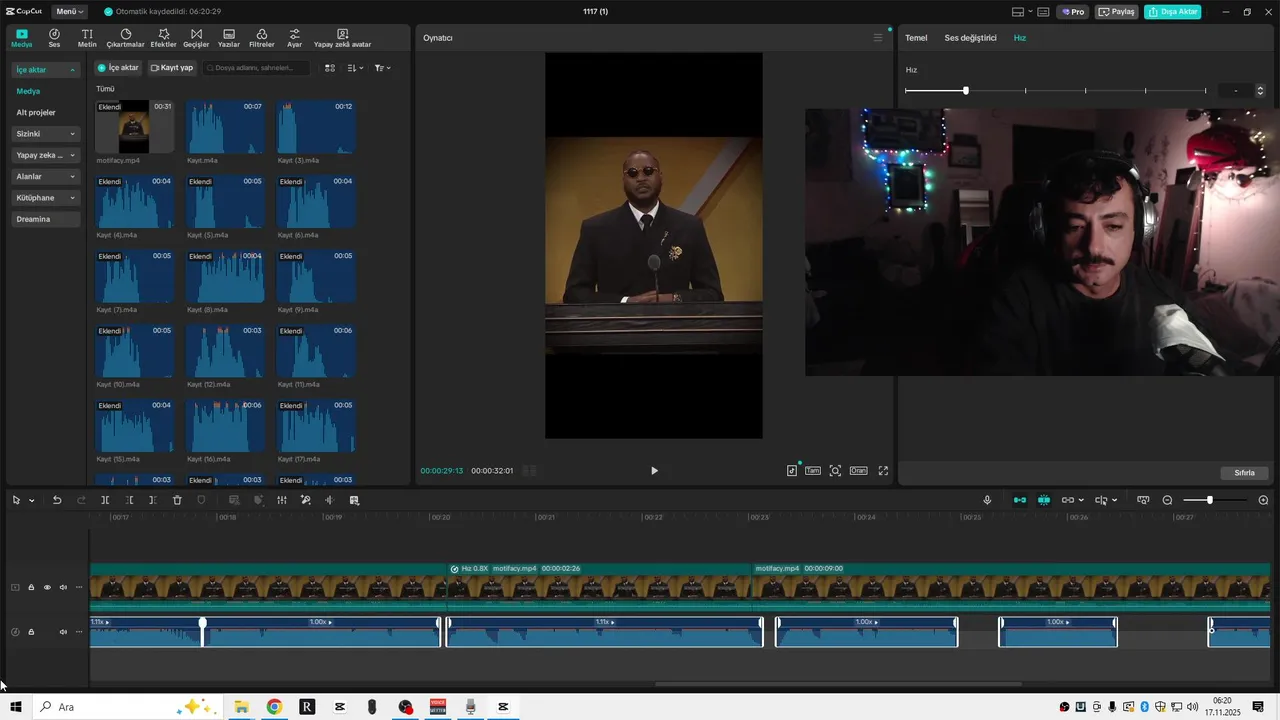
Task: Open the Filtreler filters tab
Action: click(x=262, y=38)
